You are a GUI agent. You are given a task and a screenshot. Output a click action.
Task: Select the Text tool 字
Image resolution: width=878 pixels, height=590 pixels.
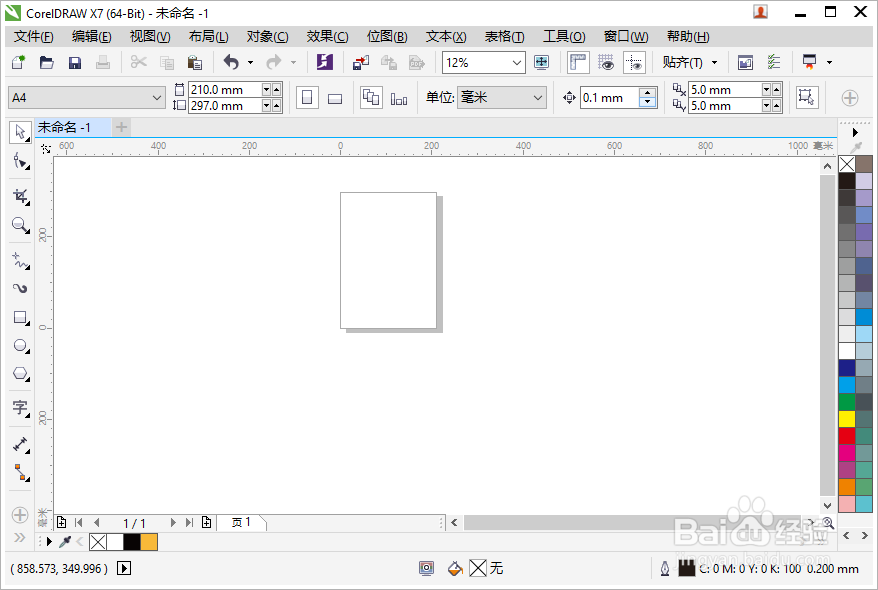click(21, 408)
